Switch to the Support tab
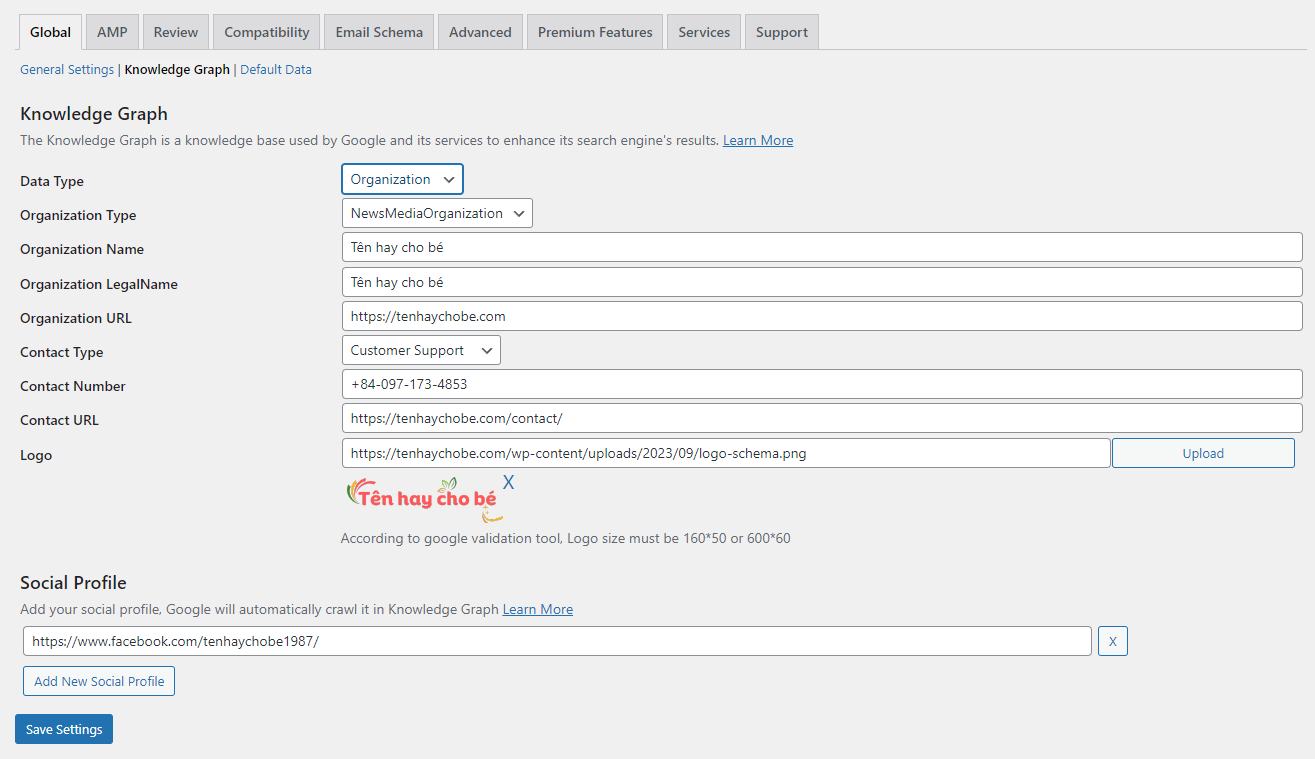Screen dimensions: 1315x759 [781, 32]
